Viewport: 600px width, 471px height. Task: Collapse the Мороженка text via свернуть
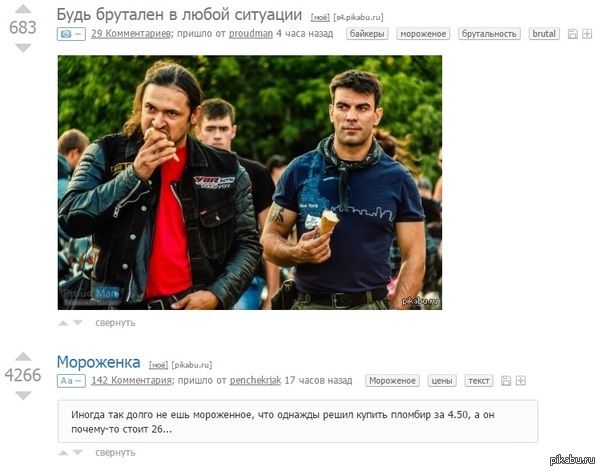tap(115, 453)
